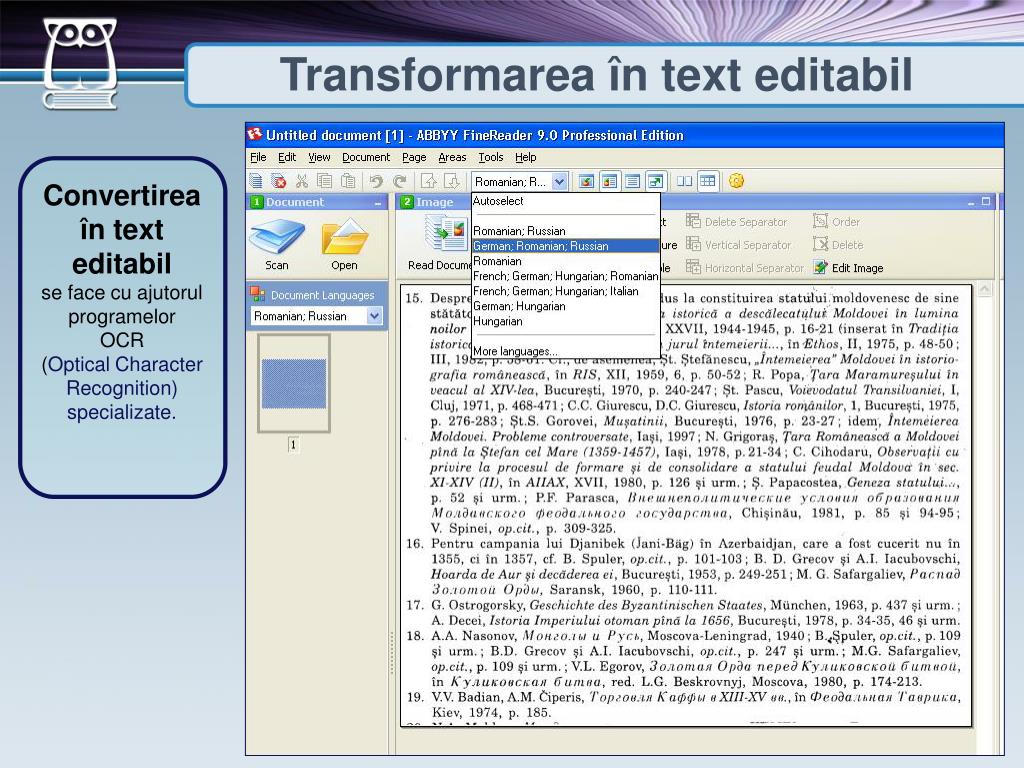The width and height of the screenshot is (1024, 768).
Task: Open the View menu
Action: 319,157
